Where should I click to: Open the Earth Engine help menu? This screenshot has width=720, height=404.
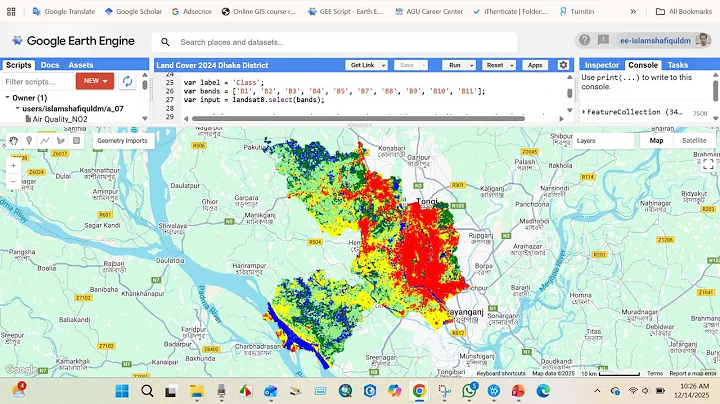584,40
